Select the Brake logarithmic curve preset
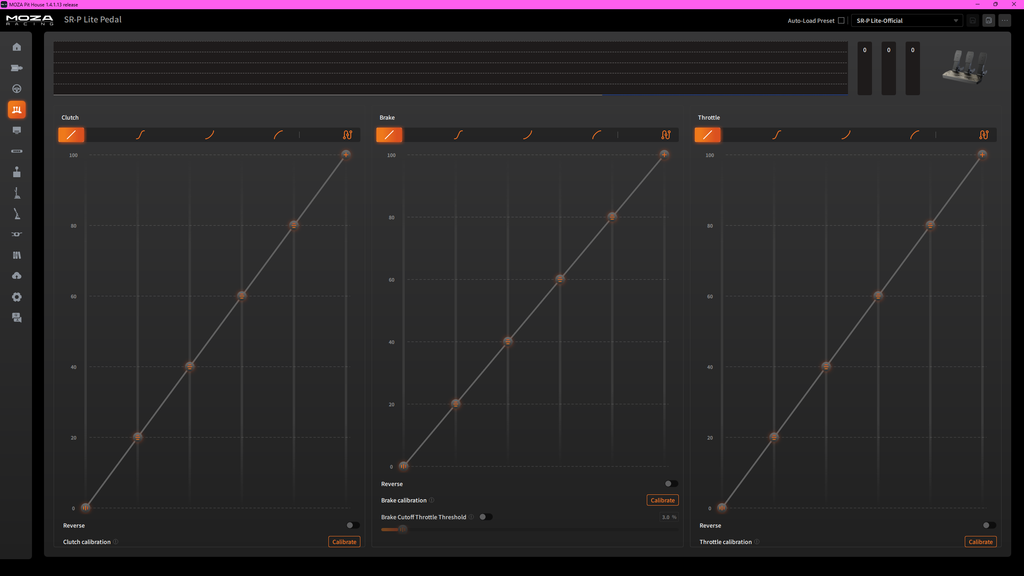This screenshot has width=1024, height=576. click(597, 135)
